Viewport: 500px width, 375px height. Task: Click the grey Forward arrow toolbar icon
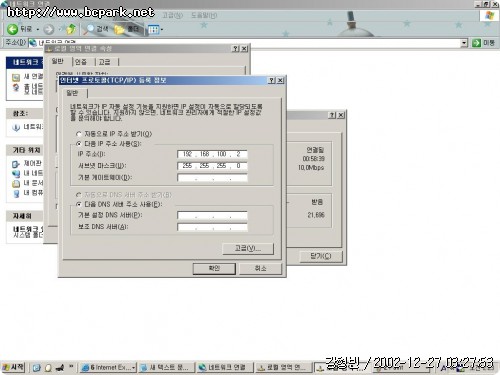49,29
